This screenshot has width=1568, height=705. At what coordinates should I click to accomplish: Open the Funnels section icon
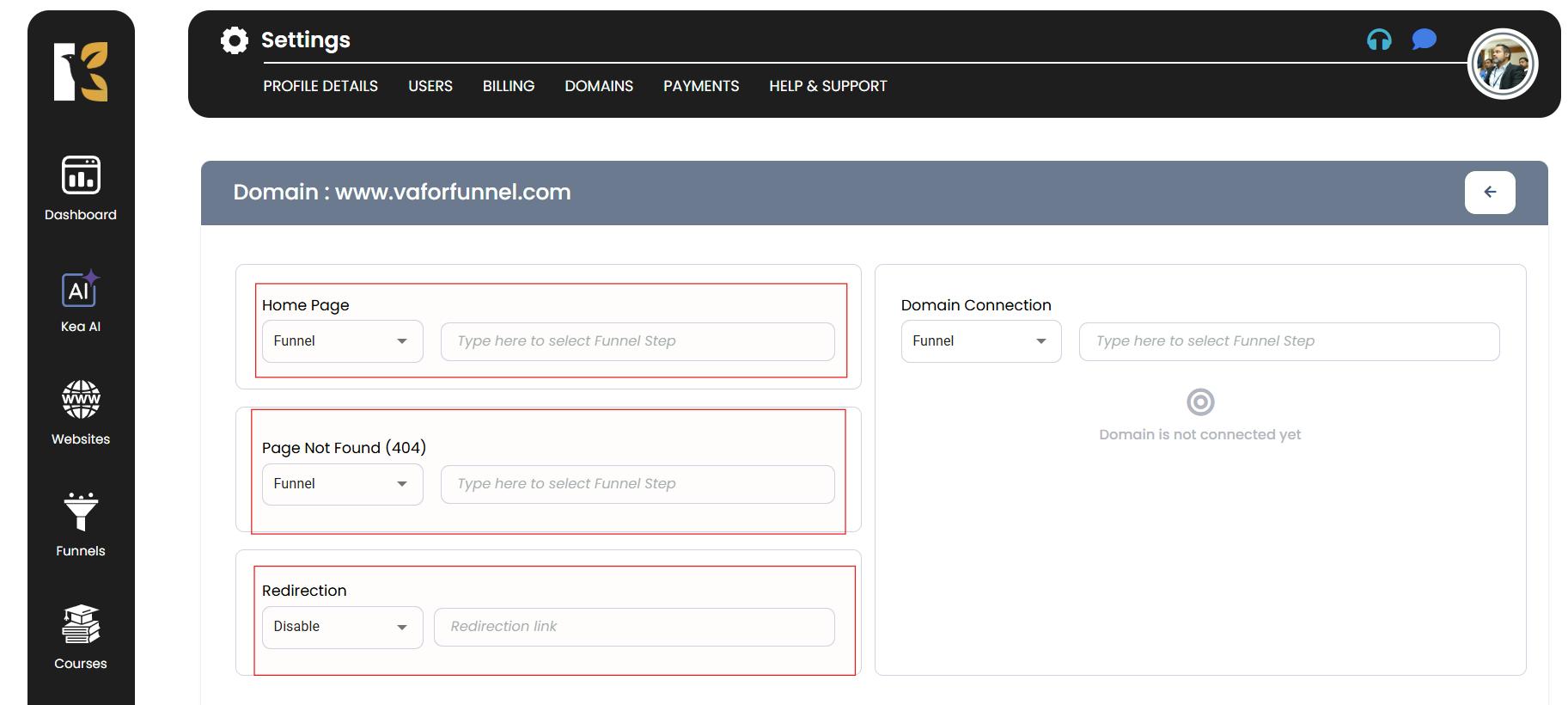81,512
